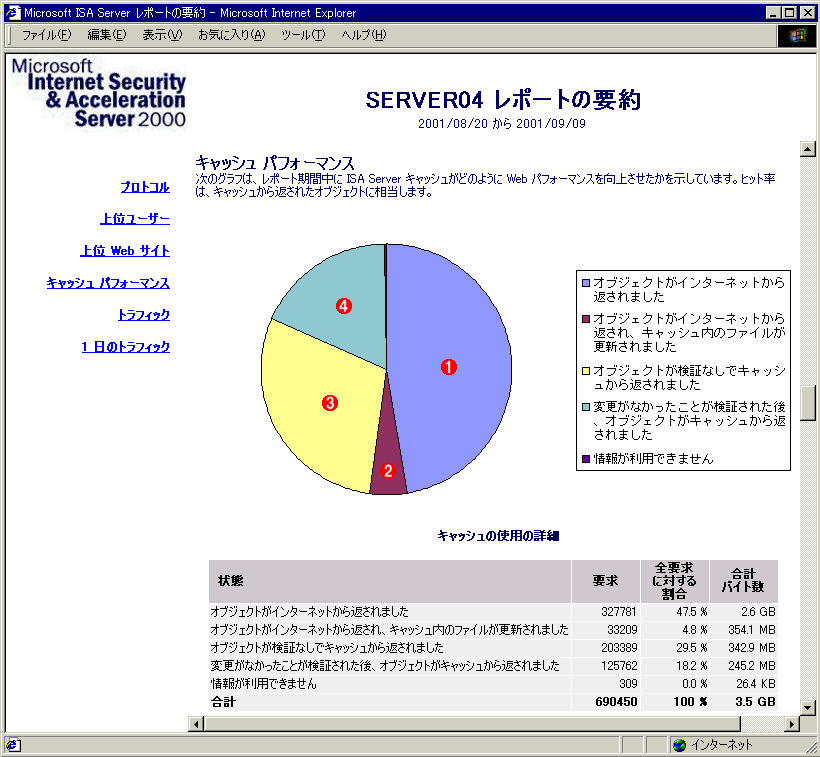Click the teal legend swatch for 変更がなかったこと
820x757 pixels.
tap(586, 407)
